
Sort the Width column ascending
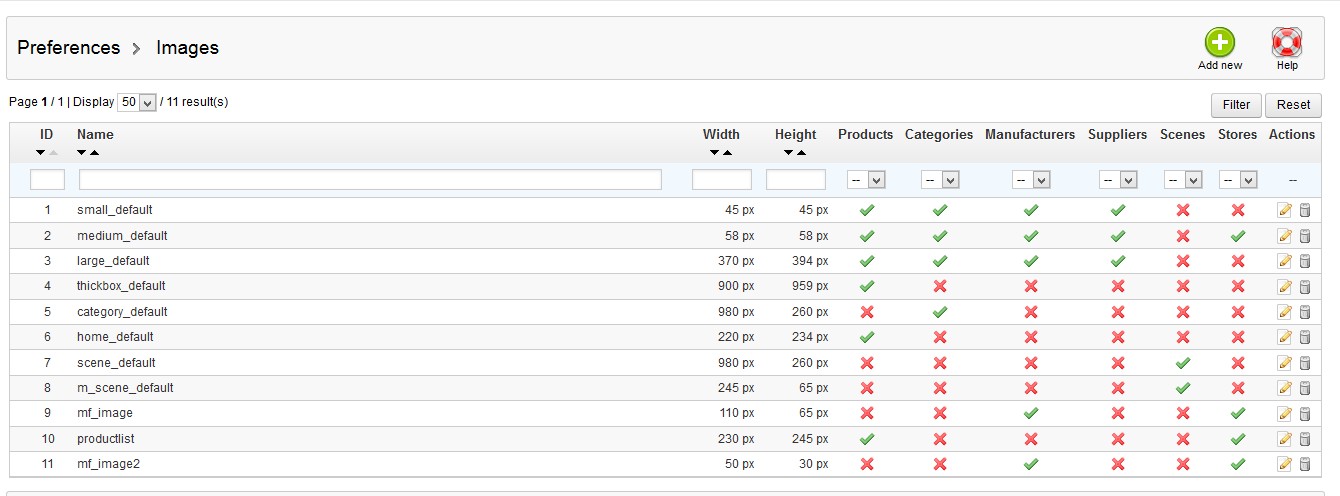pyautogui.click(x=728, y=153)
